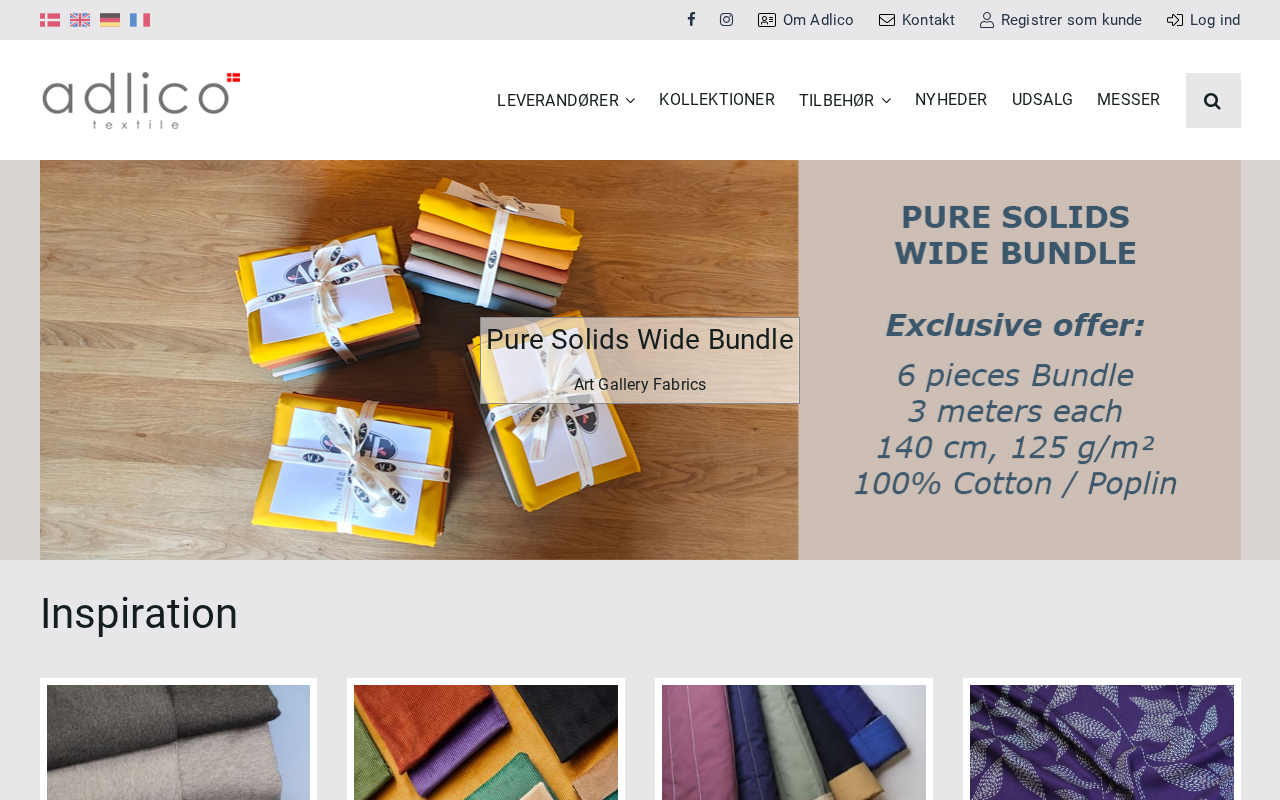Pick the French flag language icon
The height and width of the screenshot is (800, 1280).
(140, 20)
